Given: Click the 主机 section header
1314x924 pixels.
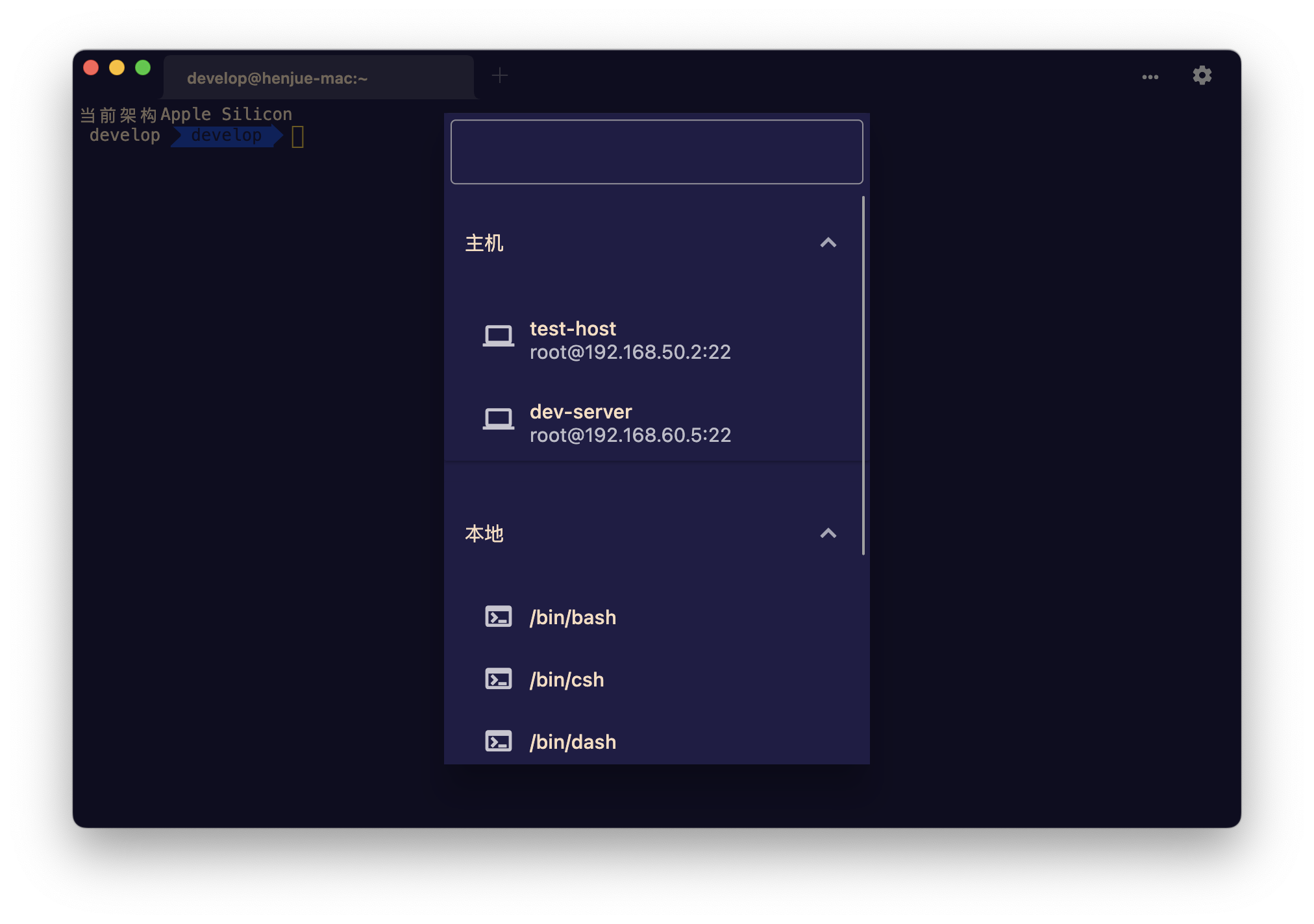Looking at the screenshot, I should tap(484, 243).
